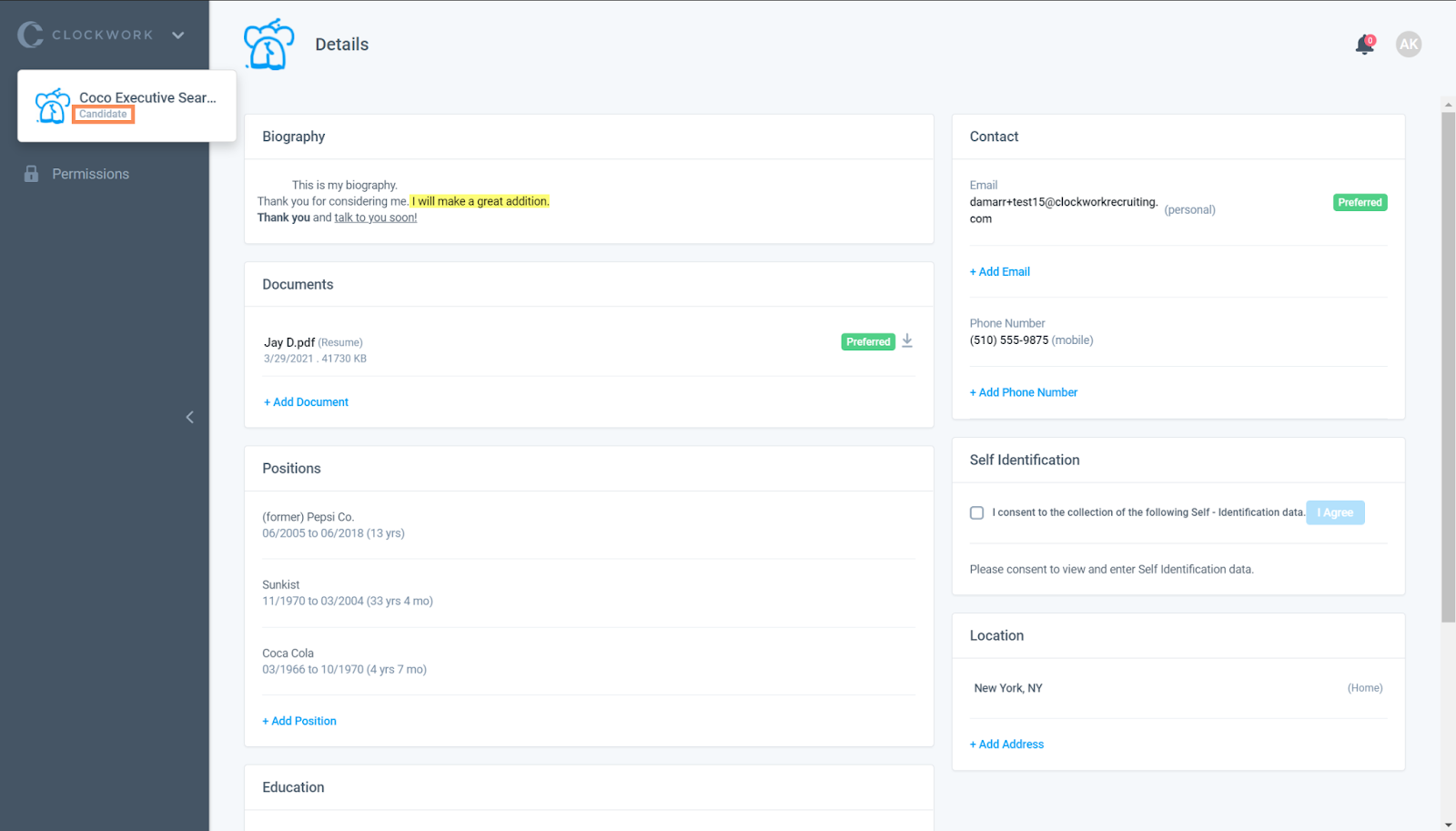
Task: Download the Jay D.pdf resume
Action: 907,340
